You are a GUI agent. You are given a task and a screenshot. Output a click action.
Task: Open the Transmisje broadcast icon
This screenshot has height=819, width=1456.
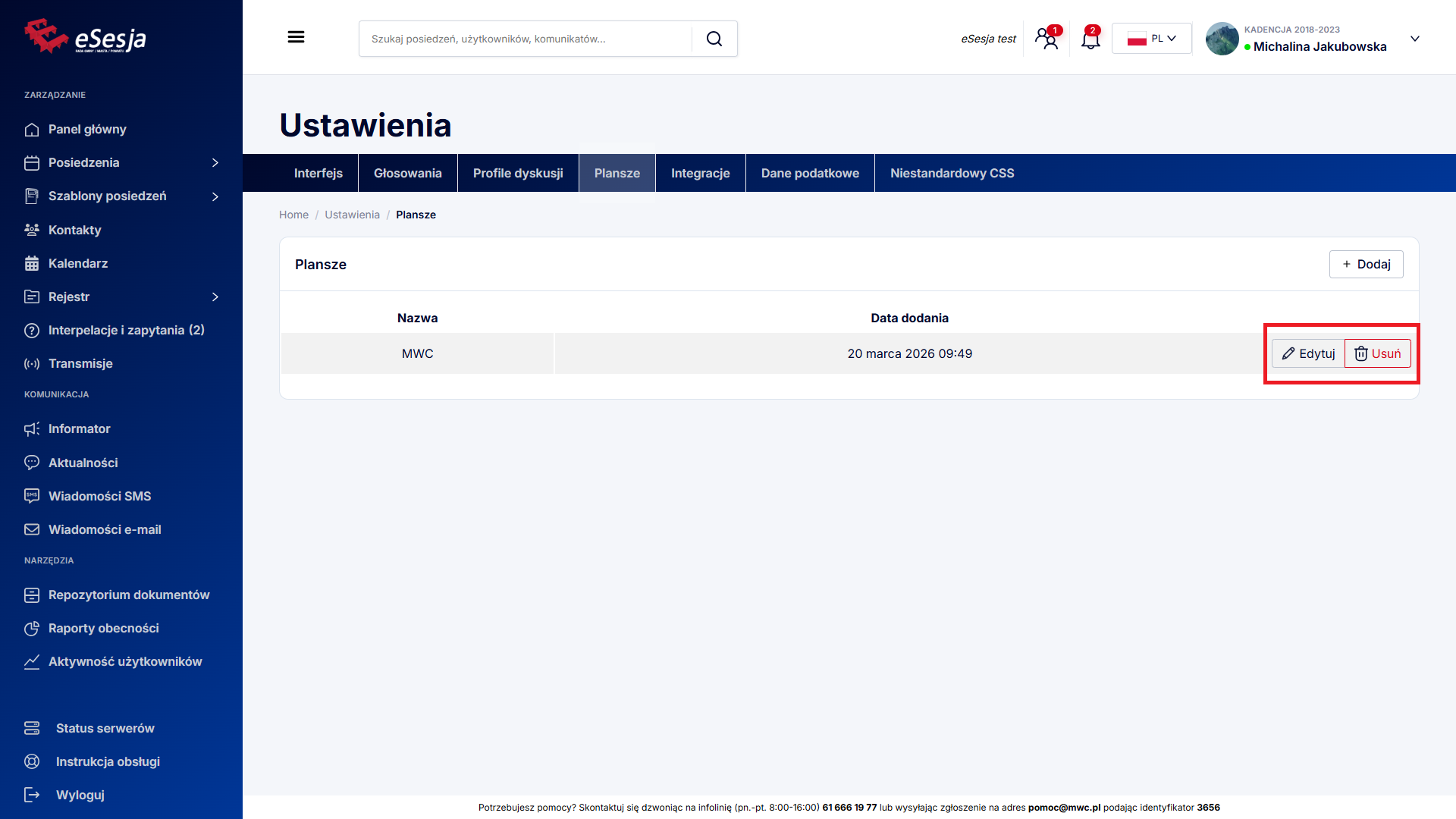point(32,363)
